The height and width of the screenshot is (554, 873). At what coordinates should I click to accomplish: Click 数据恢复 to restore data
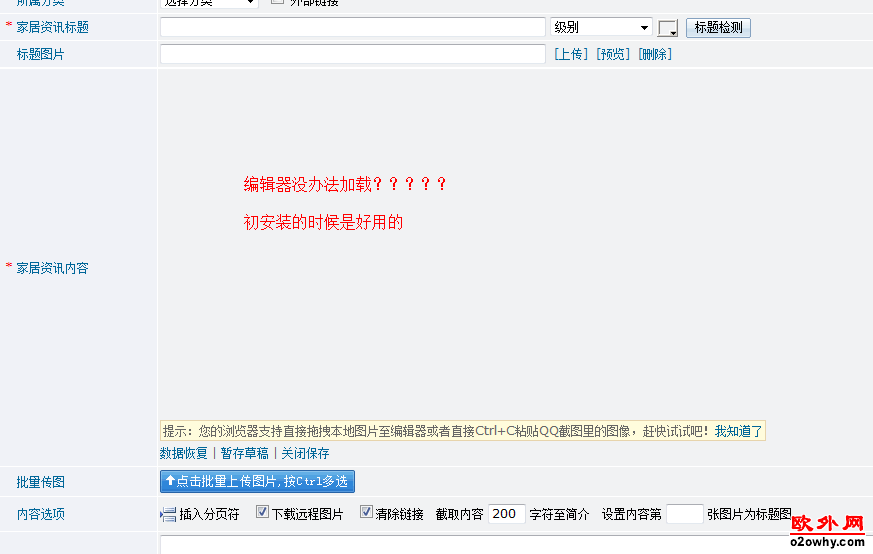tap(184, 453)
